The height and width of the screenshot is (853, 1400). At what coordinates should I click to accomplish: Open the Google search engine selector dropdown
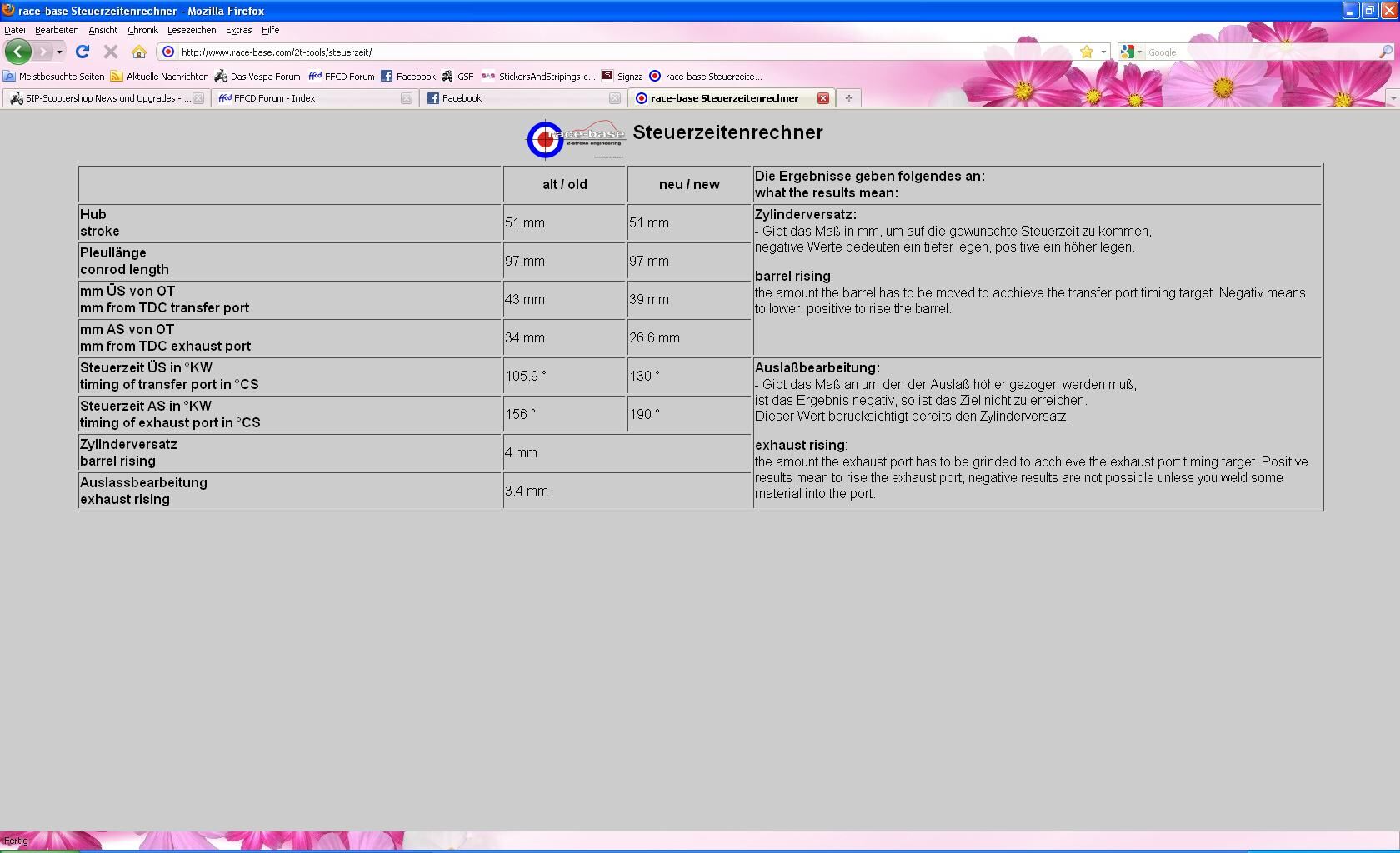click(x=1131, y=52)
